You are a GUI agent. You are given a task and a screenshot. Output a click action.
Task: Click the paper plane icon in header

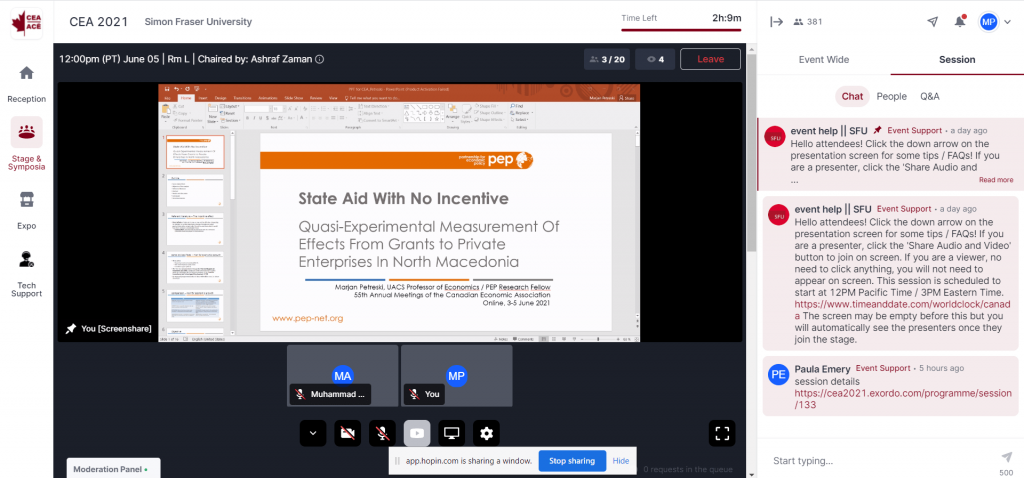click(933, 21)
